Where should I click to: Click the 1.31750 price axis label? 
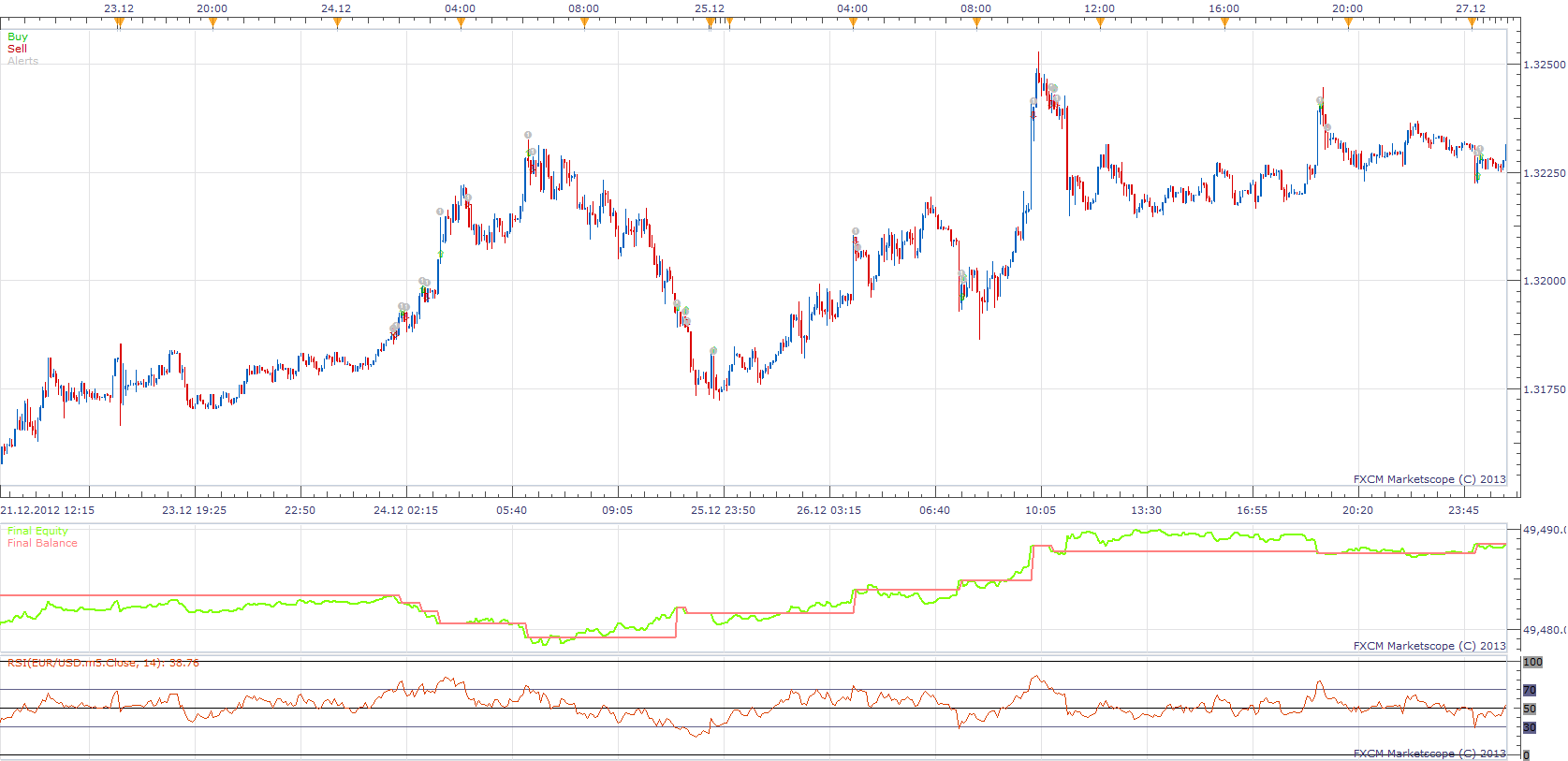click(x=1545, y=389)
